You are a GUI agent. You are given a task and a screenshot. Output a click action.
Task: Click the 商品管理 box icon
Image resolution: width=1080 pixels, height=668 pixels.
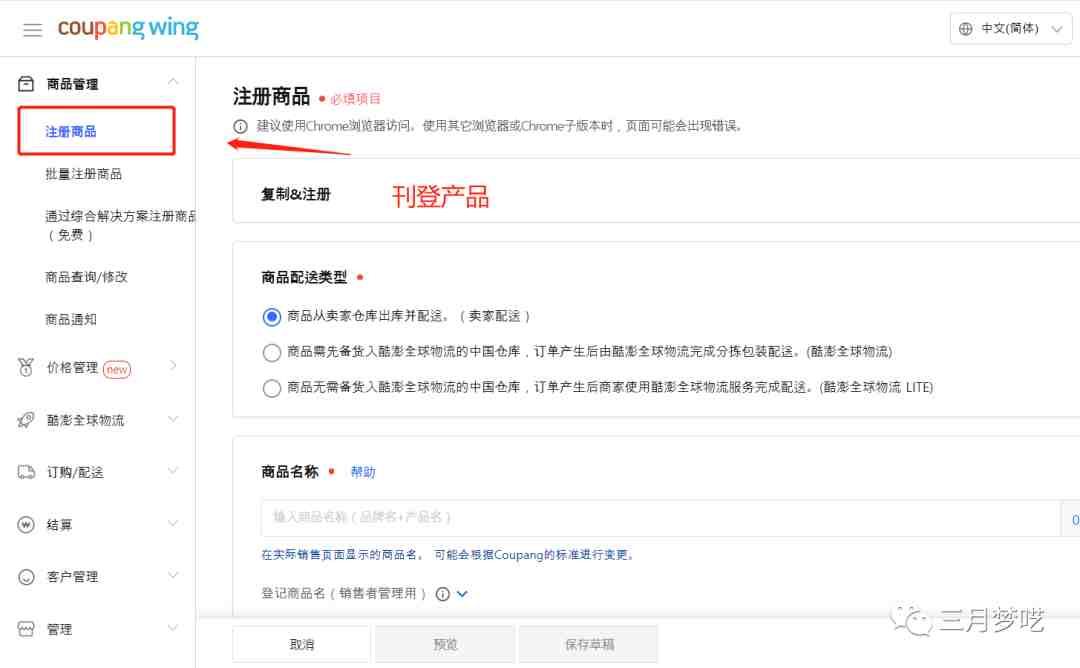coord(26,84)
